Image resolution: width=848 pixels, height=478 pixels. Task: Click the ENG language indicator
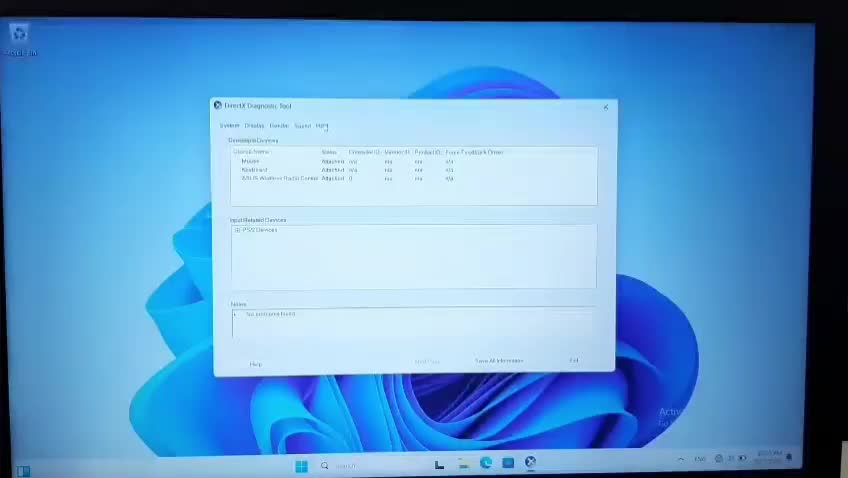click(700, 459)
